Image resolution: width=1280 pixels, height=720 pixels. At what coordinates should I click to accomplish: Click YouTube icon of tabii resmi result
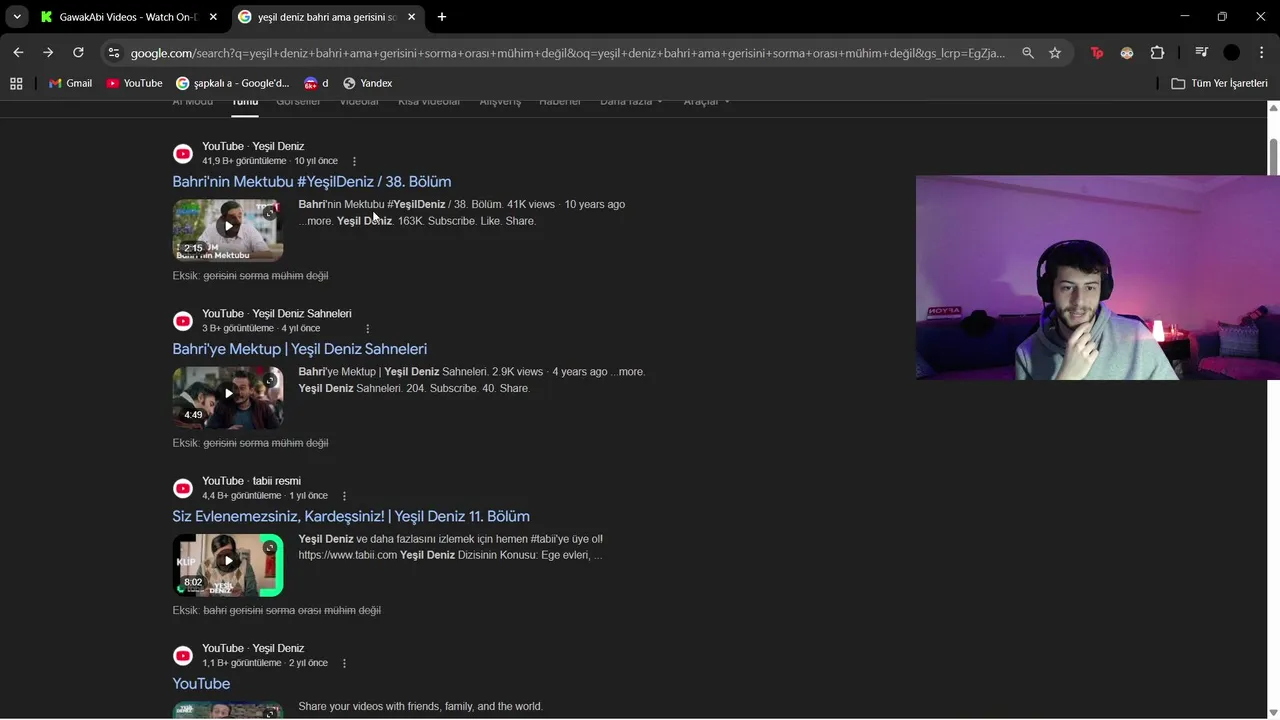coord(183,488)
